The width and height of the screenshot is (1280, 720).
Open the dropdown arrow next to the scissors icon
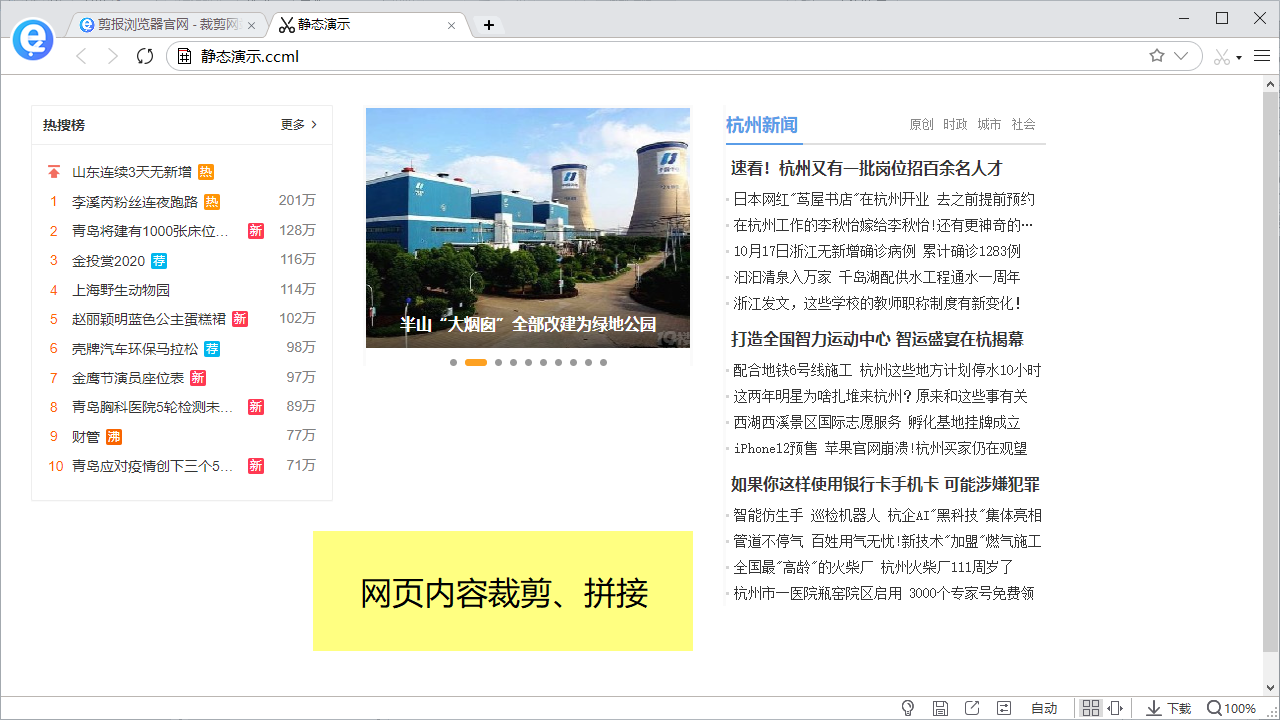pos(1239,57)
